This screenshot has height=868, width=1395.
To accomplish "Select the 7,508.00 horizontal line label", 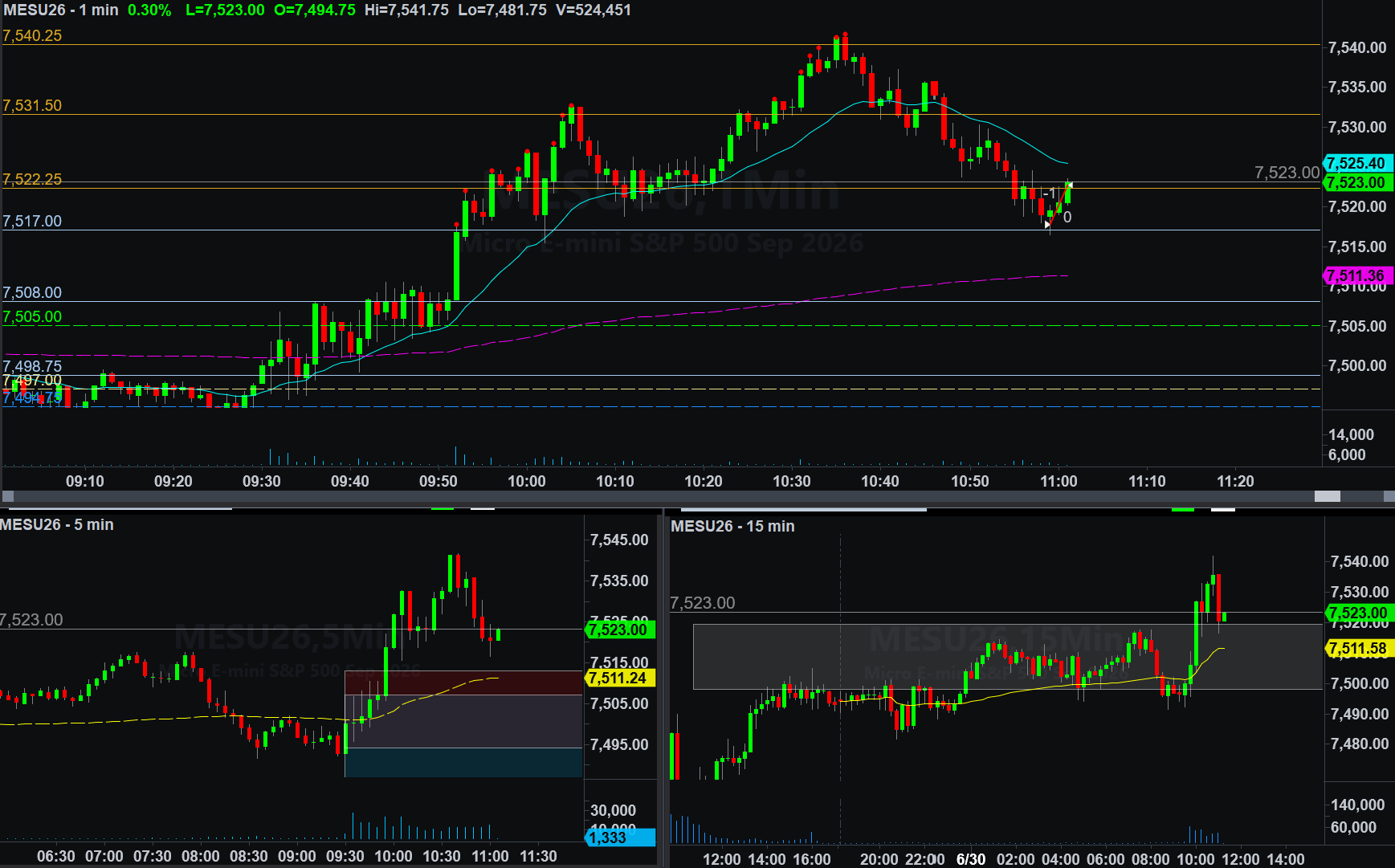I will (x=32, y=292).
